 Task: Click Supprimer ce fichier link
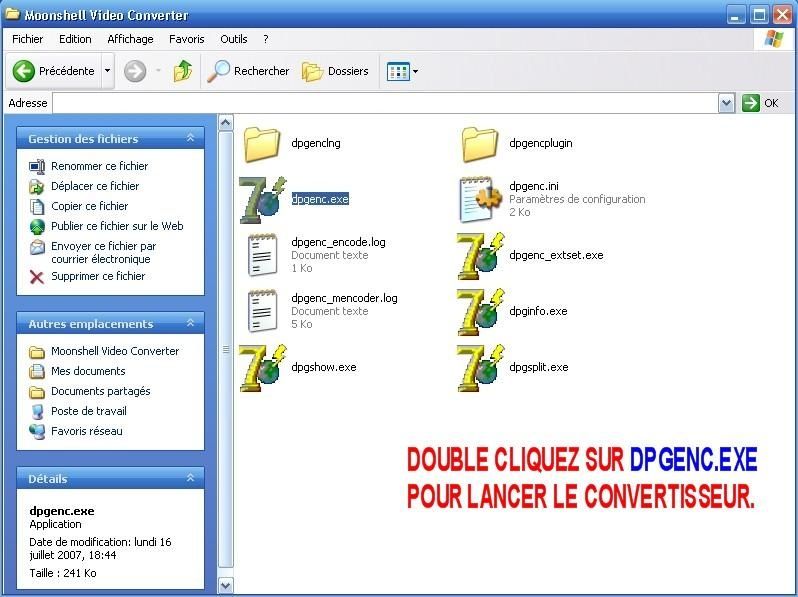(x=98, y=276)
